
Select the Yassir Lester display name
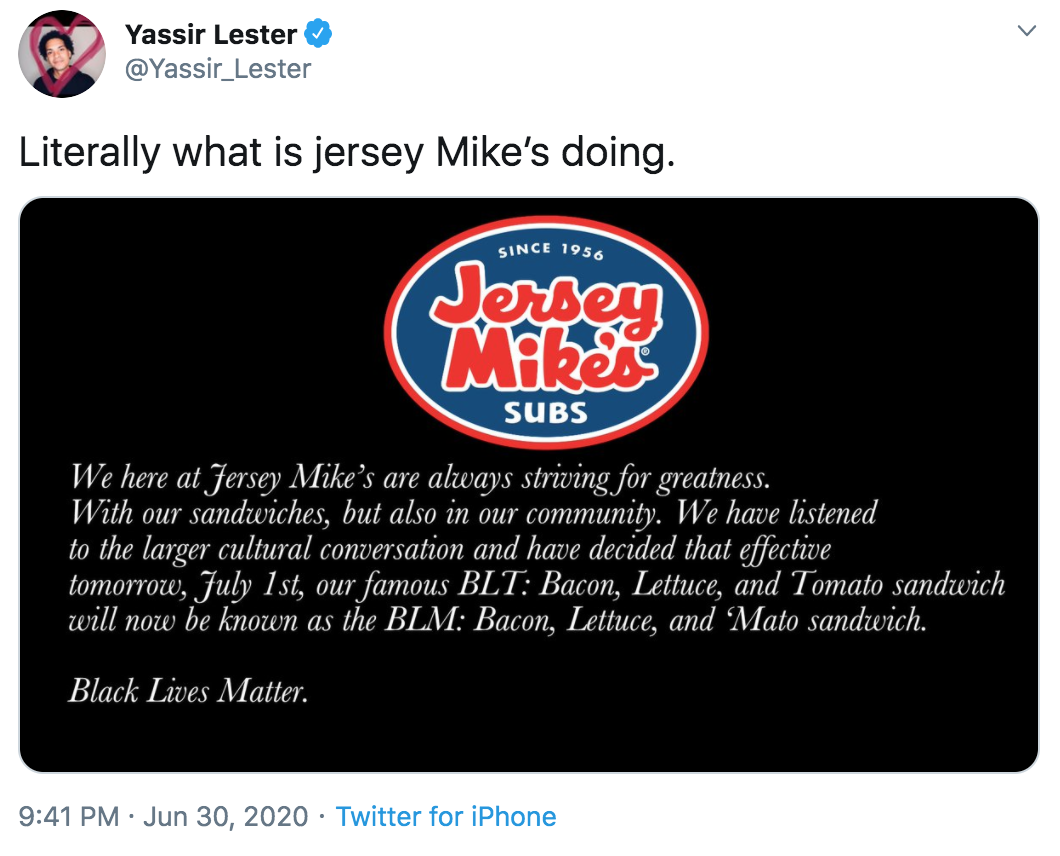pos(213,33)
